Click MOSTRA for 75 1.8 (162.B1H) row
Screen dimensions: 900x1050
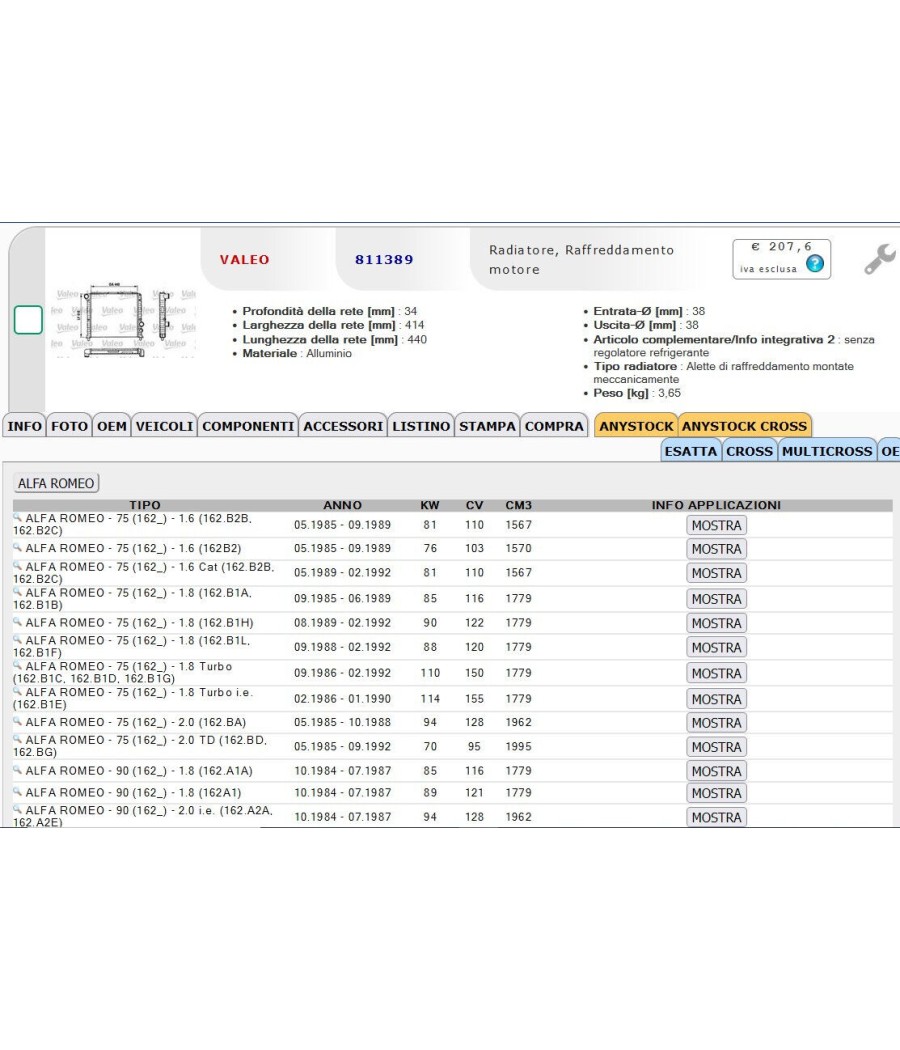(x=717, y=623)
